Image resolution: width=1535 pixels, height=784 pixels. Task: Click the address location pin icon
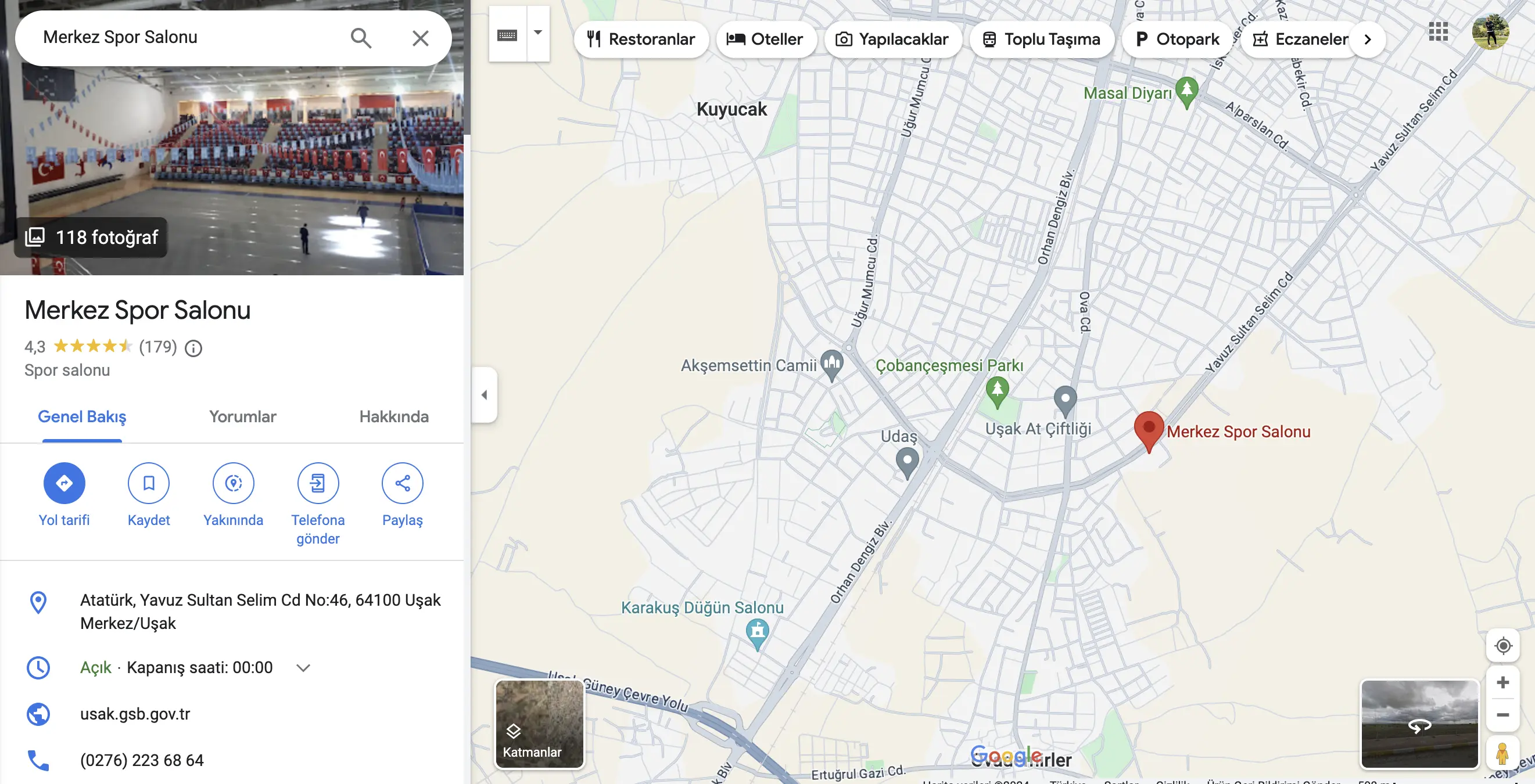(x=38, y=602)
